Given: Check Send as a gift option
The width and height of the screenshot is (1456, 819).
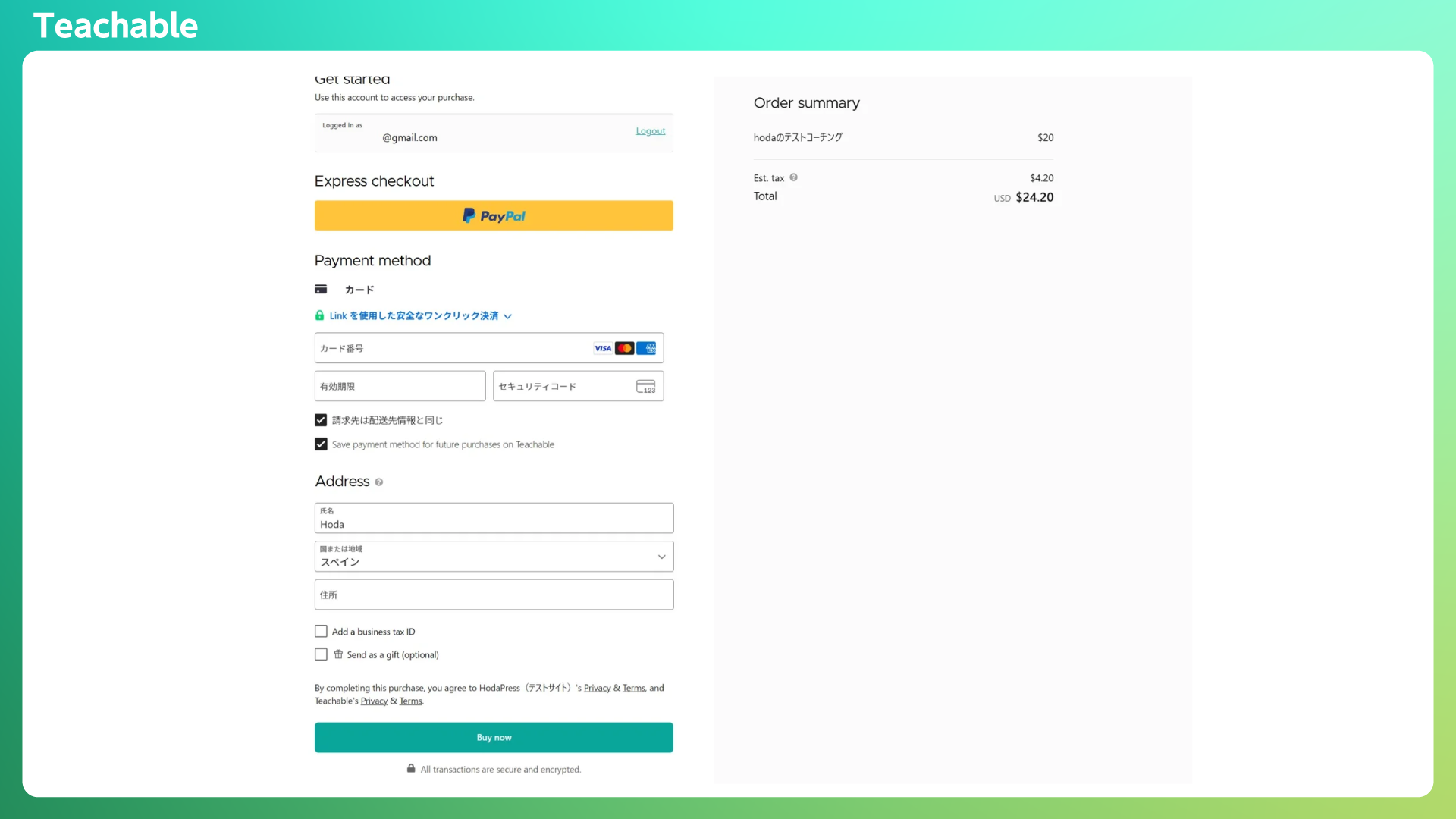Looking at the screenshot, I should (321, 654).
